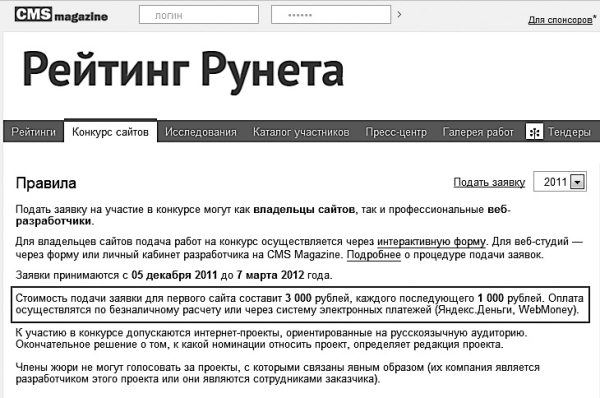
Task: Select the Конкурс сайтов tab
Action: coord(110,132)
